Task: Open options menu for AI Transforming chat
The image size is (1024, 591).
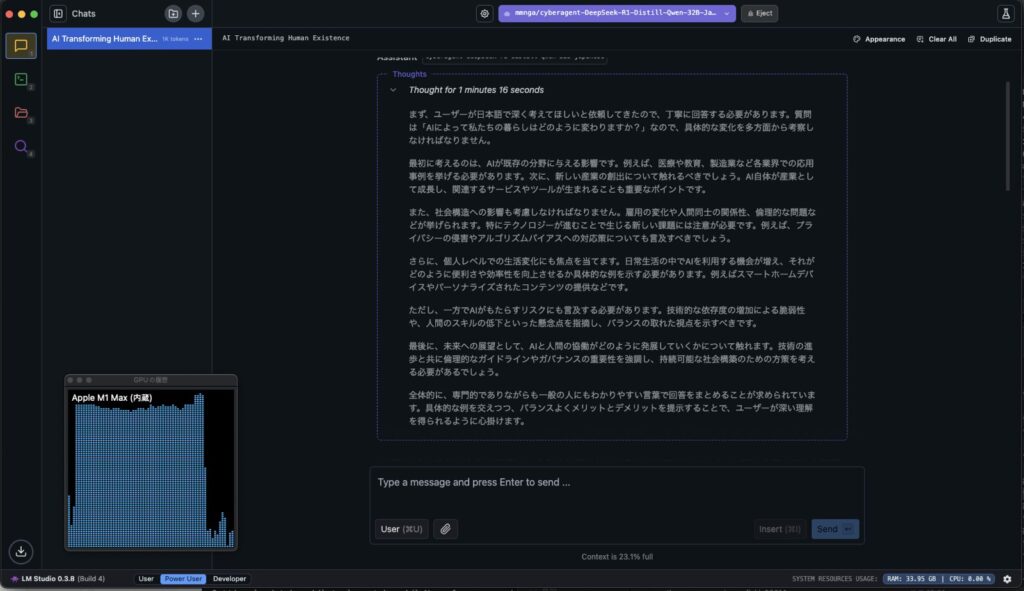Action: point(198,39)
